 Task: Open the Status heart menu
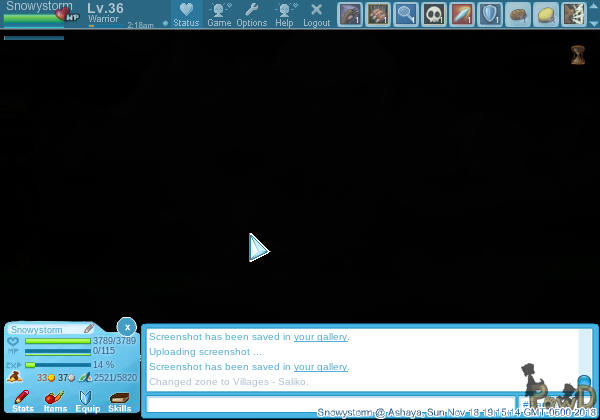pyautogui.click(x=186, y=14)
